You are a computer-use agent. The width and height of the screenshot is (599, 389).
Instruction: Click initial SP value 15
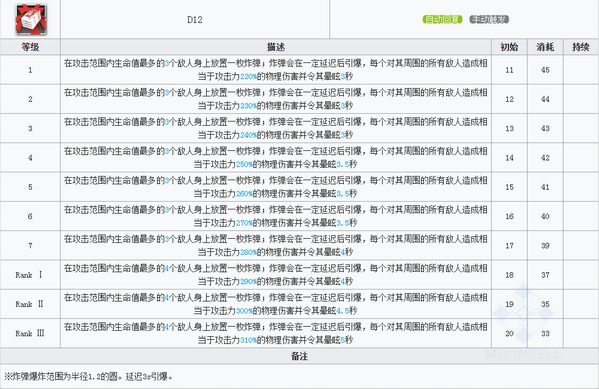[509, 187]
